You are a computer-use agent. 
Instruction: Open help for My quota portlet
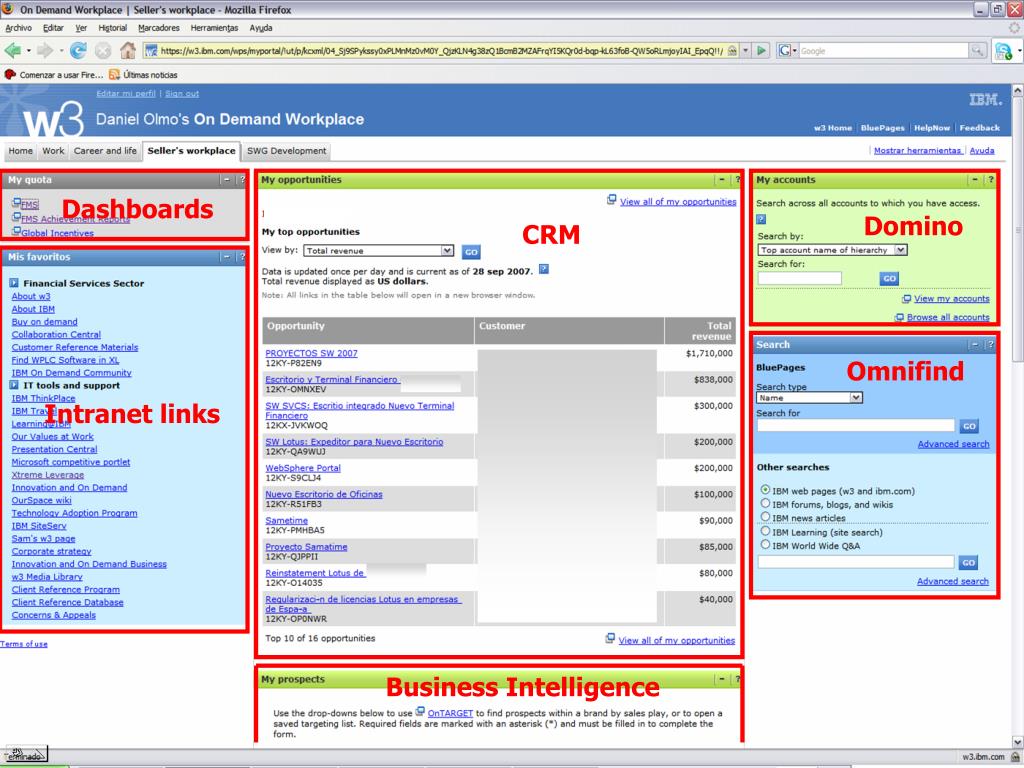click(x=242, y=180)
